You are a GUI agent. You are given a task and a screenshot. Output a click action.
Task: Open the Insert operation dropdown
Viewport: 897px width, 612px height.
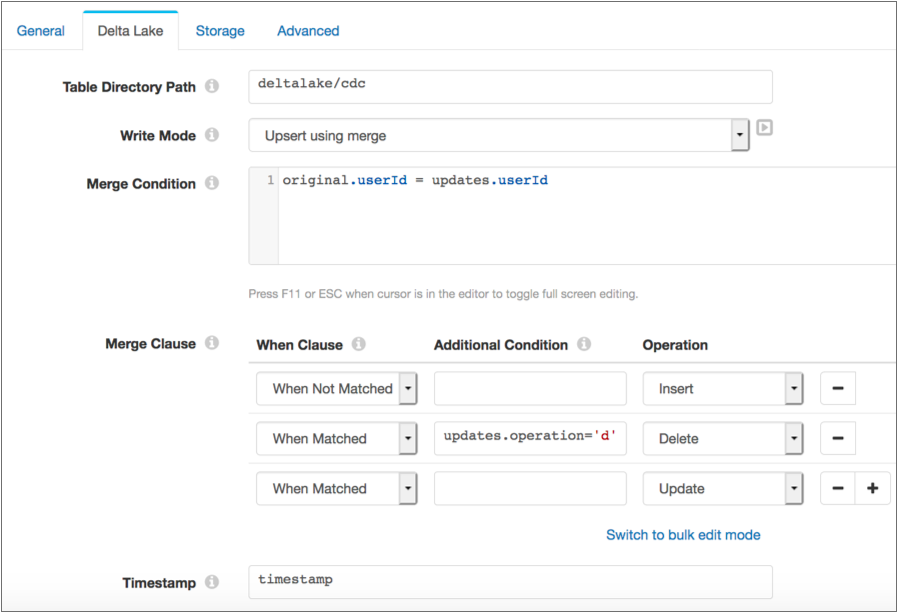(723, 389)
